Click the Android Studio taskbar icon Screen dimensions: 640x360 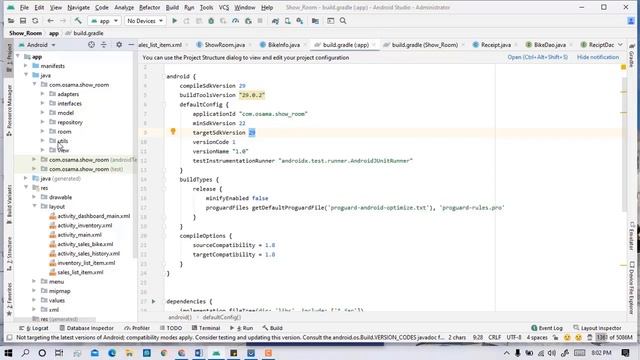pyautogui.click(x=216, y=353)
